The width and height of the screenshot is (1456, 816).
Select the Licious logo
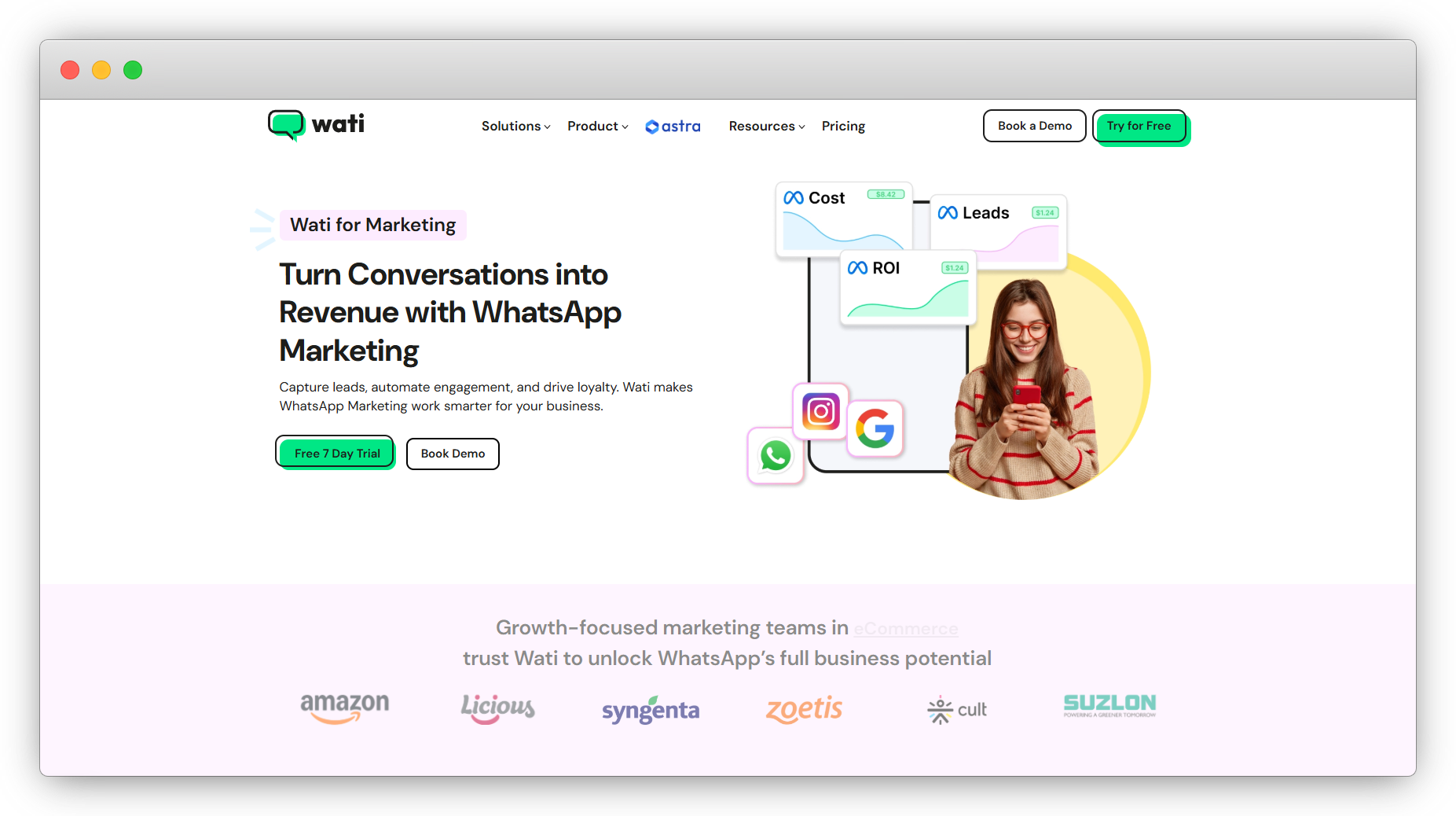pyautogui.click(x=497, y=708)
